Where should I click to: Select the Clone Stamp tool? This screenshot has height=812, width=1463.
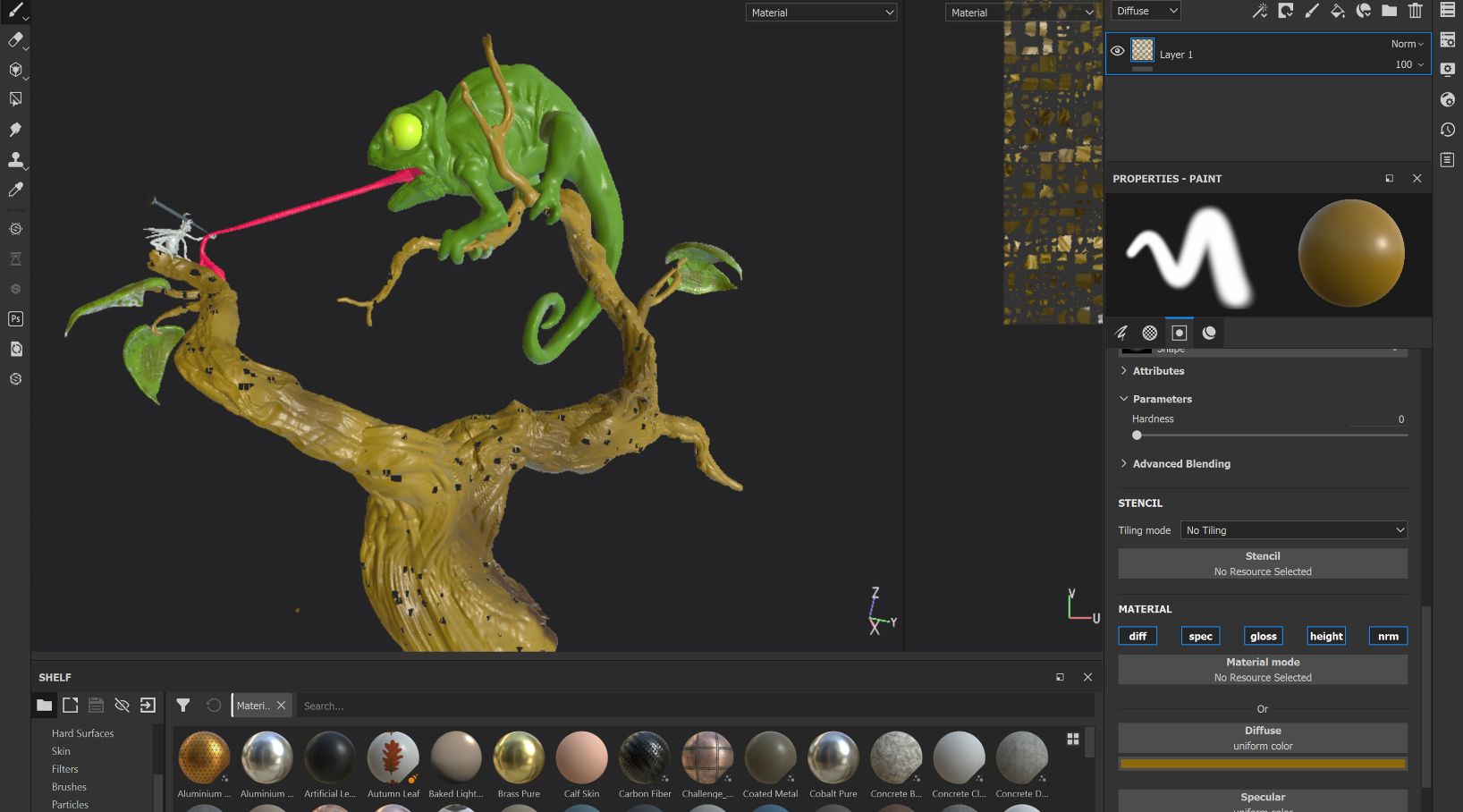pos(15,159)
